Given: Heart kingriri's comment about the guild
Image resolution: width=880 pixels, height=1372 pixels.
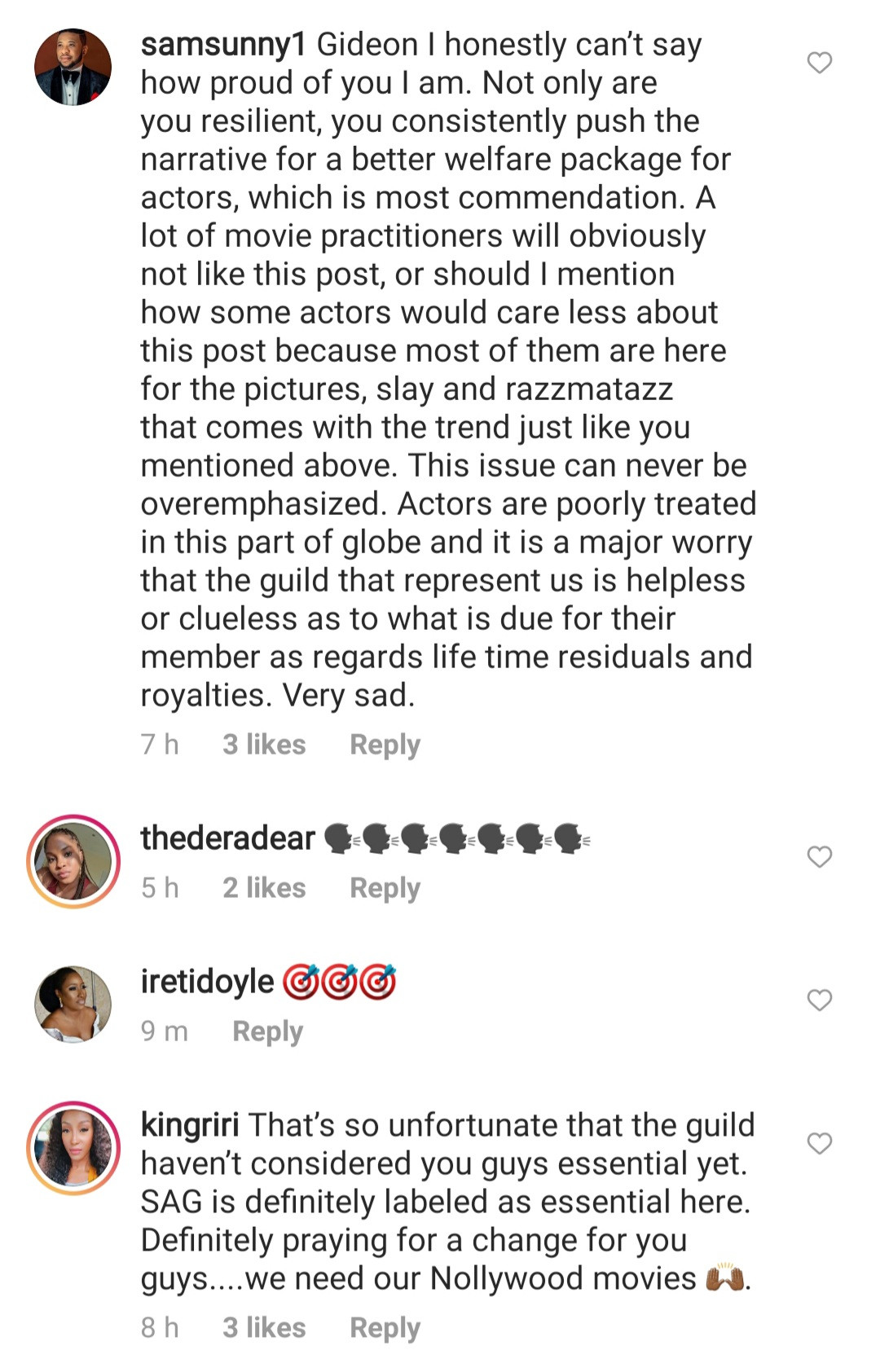Looking at the screenshot, I should click(x=819, y=1143).
